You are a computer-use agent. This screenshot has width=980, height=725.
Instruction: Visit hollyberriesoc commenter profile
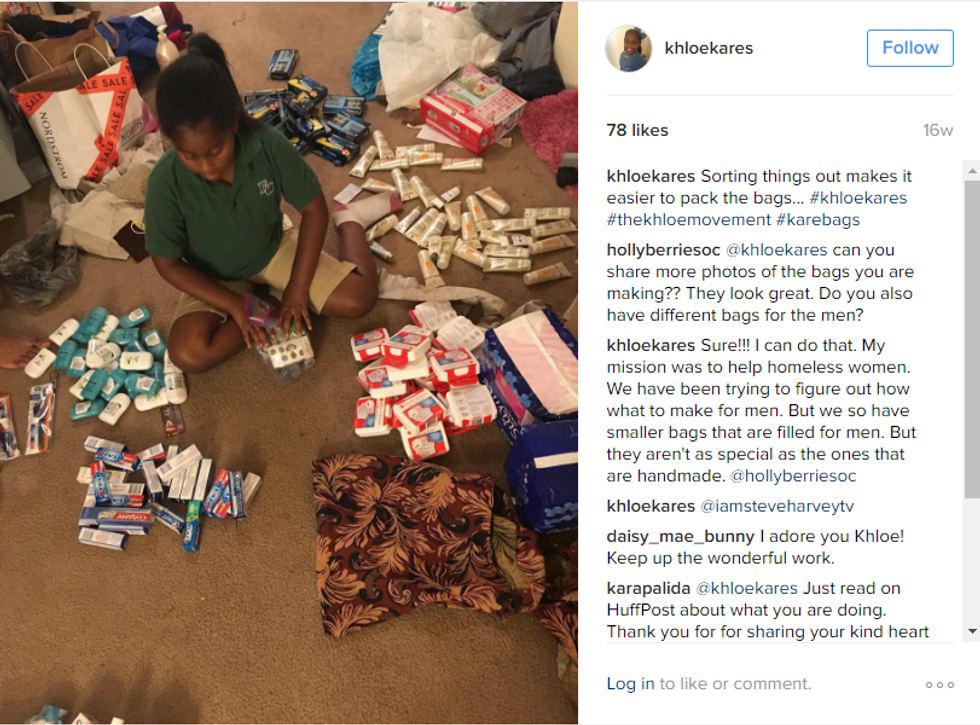pos(663,250)
